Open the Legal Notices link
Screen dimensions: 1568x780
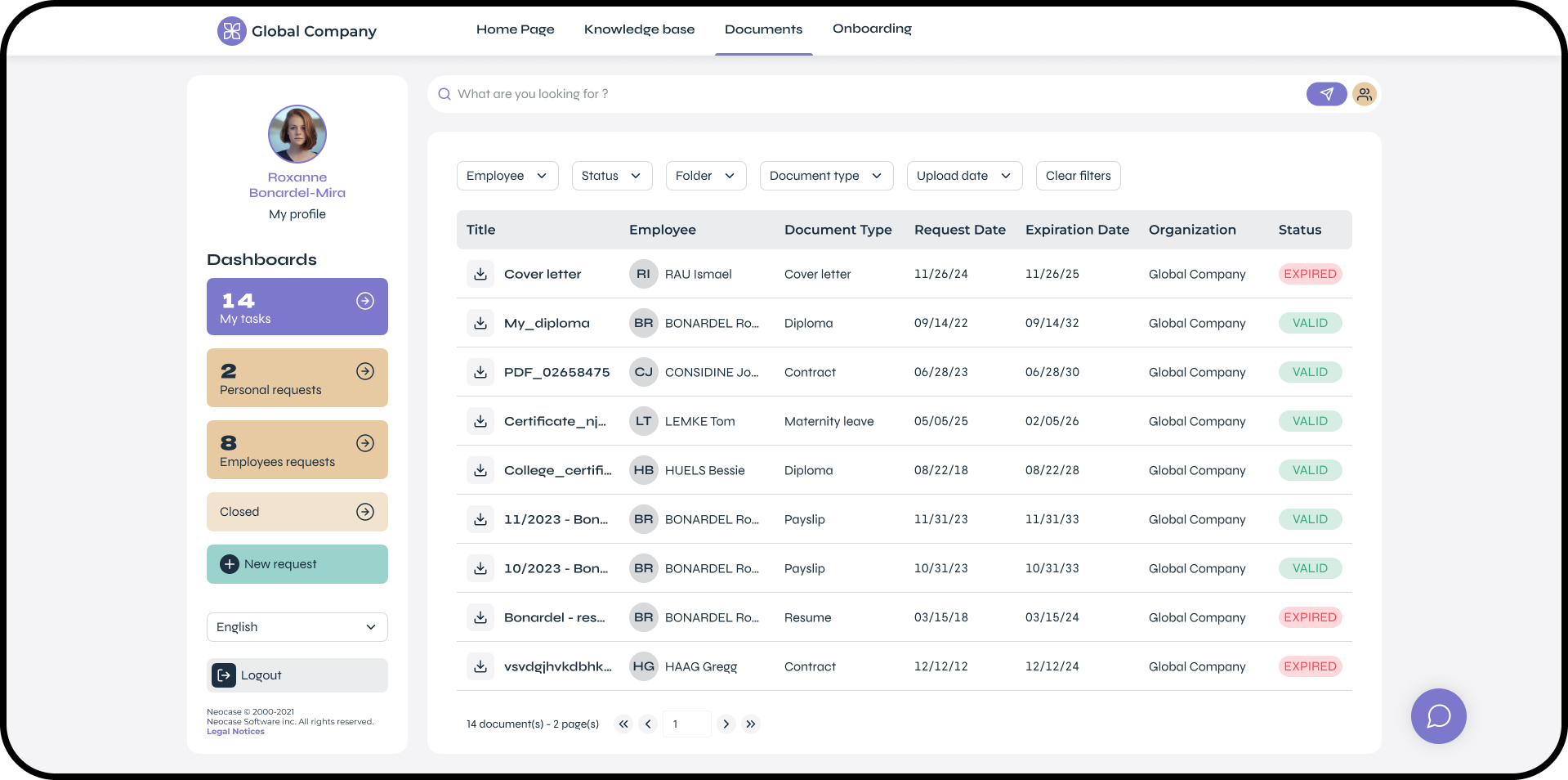(x=235, y=732)
